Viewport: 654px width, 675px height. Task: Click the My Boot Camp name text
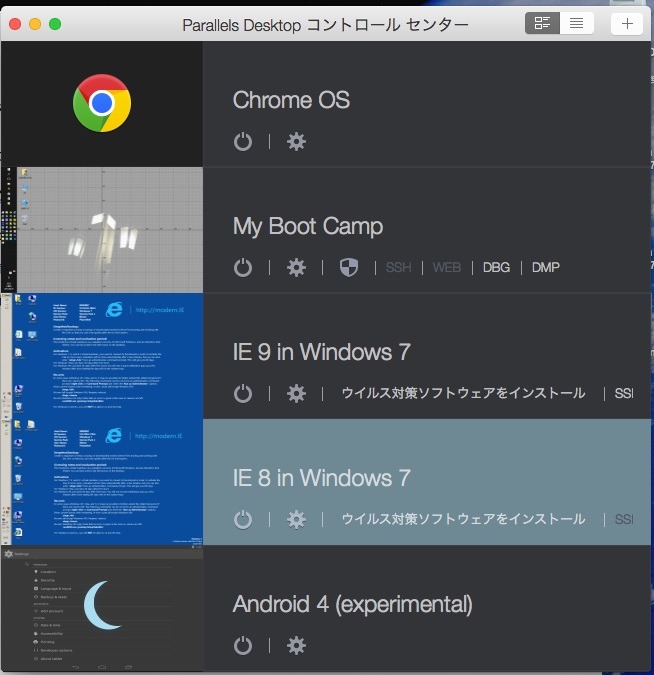tap(308, 226)
